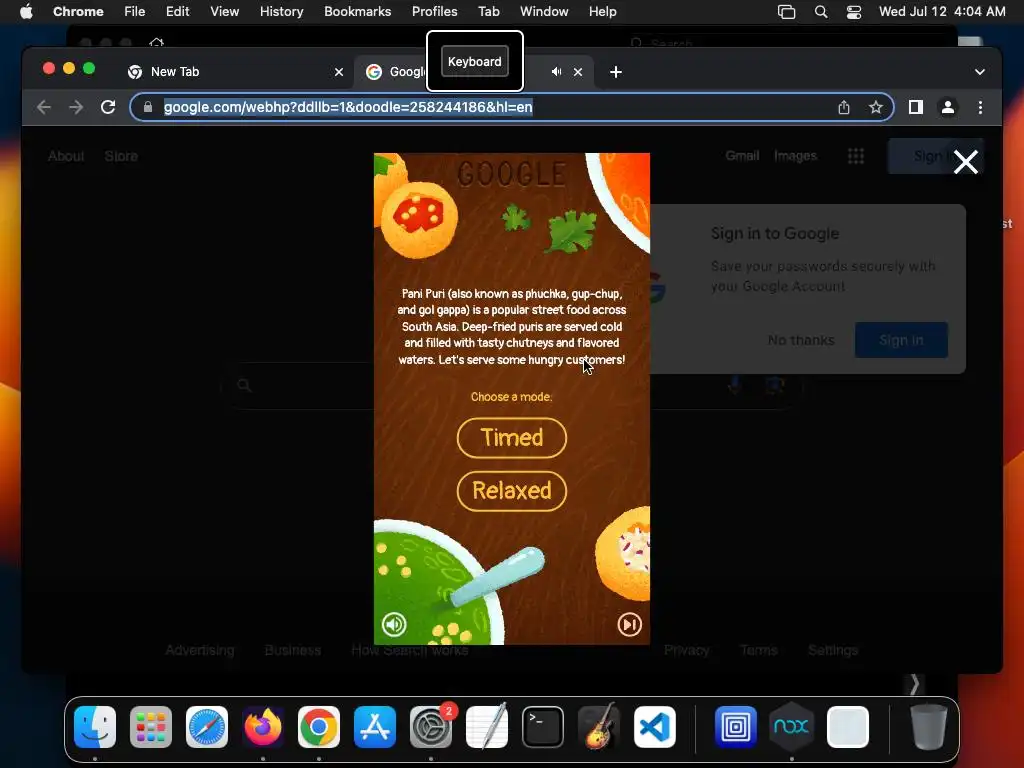Open the blue squares app in dock

click(735, 727)
